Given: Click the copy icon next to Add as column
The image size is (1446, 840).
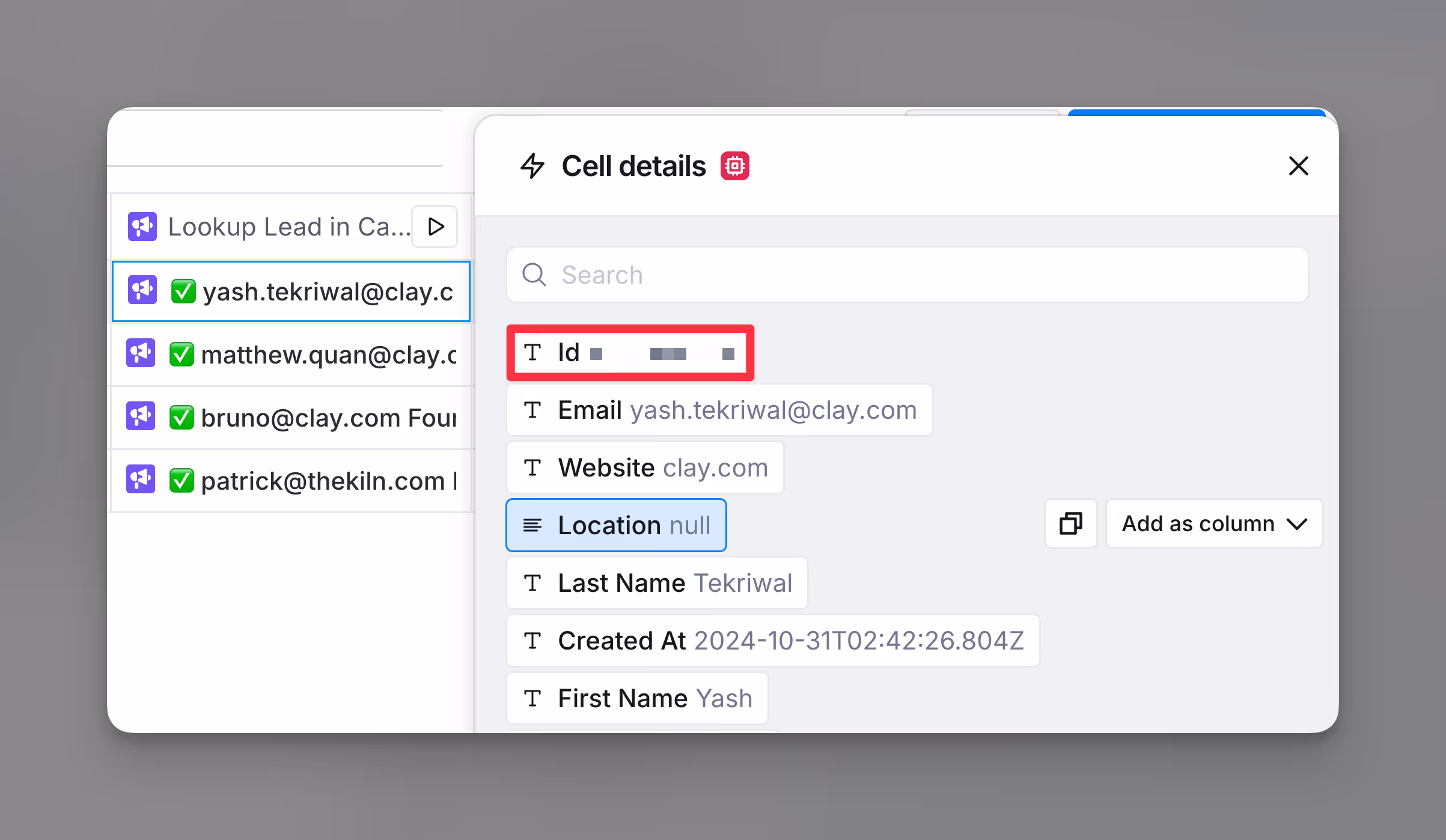Looking at the screenshot, I should [1070, 523].
